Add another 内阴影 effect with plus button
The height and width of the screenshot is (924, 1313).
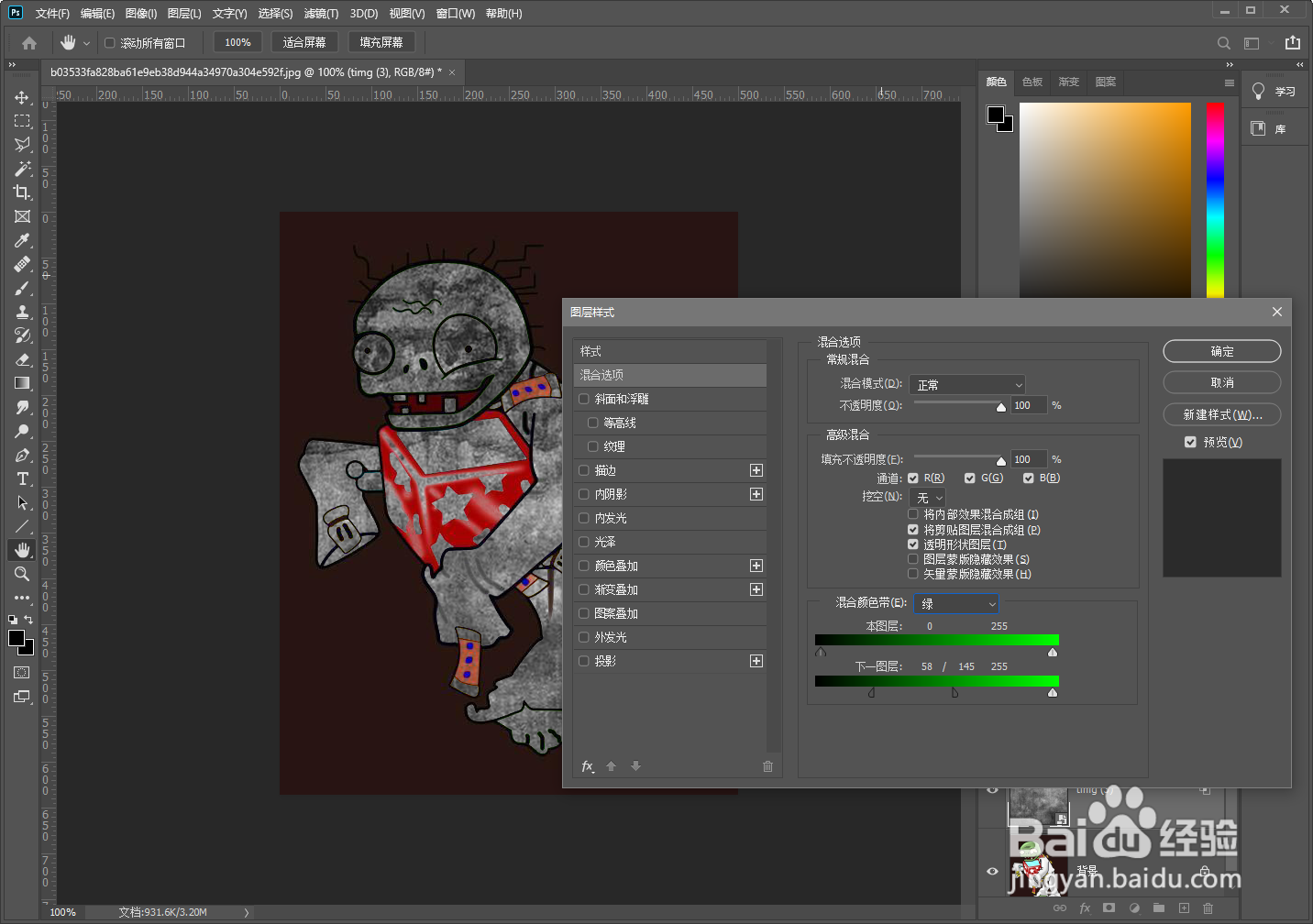pyautogui.click(x=756, y=494)
